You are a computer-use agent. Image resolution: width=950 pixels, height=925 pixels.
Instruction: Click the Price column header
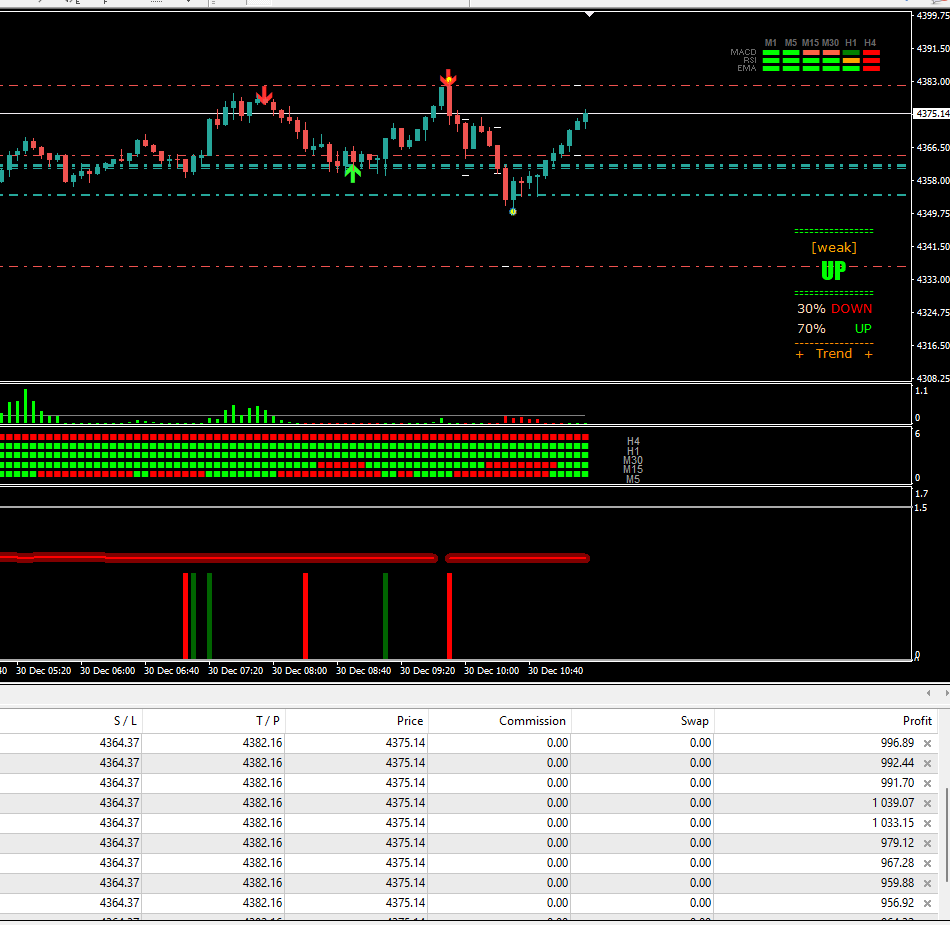point(410,720)
